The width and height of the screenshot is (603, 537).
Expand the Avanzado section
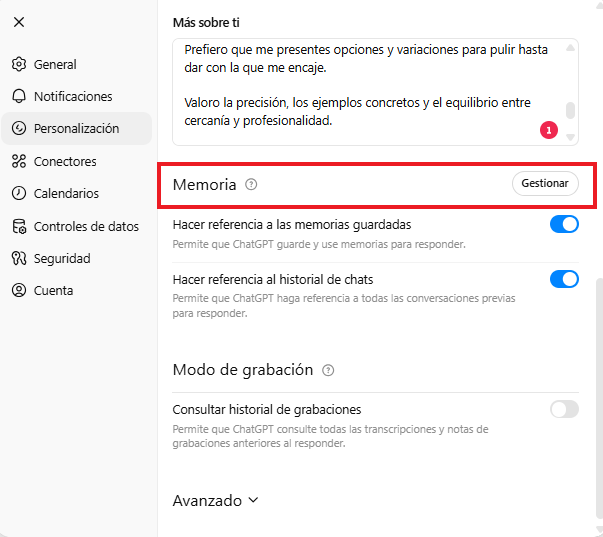pyautogui.click(x=216, y=500)
